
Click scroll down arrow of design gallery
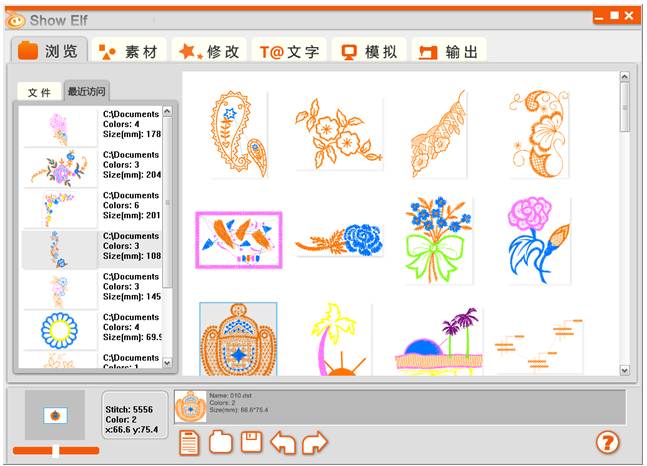pyautogui.click(x=625, y=369)
